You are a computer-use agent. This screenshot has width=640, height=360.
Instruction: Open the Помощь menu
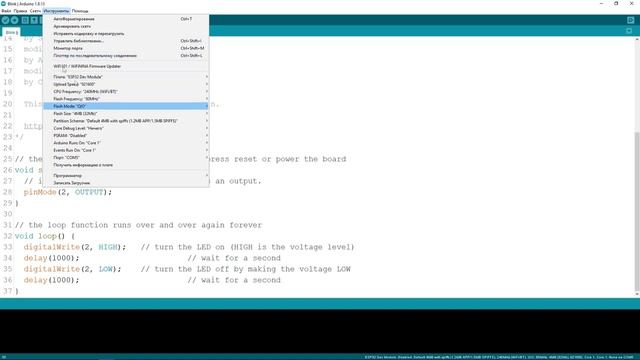80,11
